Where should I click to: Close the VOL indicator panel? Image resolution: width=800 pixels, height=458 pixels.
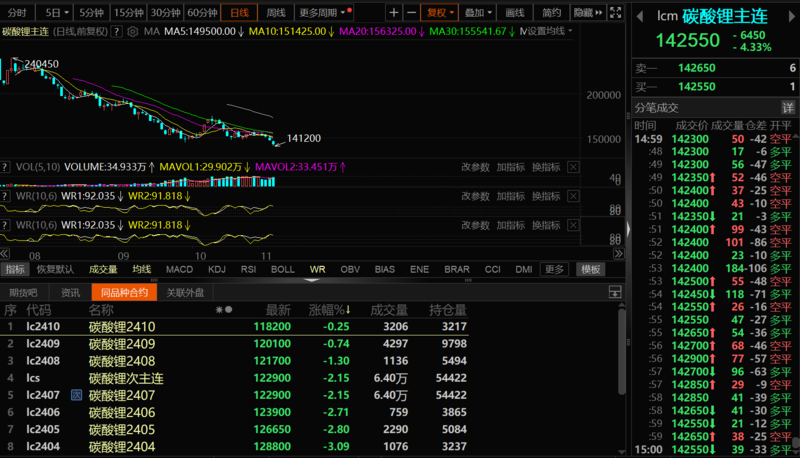[x=573, y=167]
